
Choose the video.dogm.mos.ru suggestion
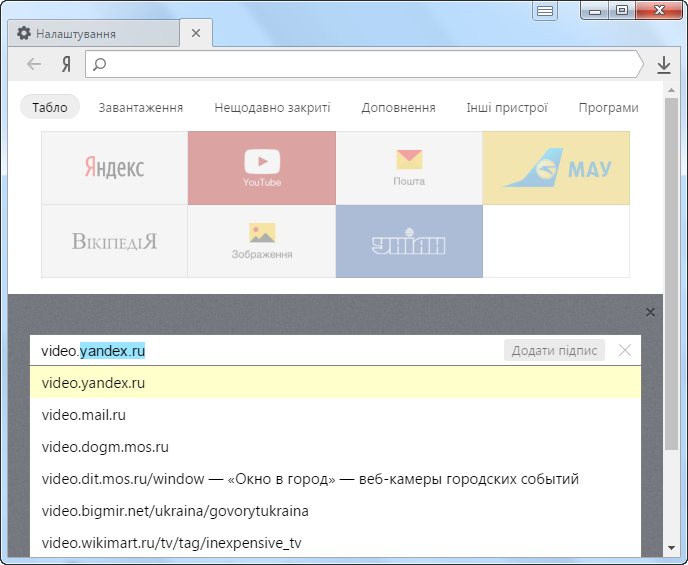335,447
